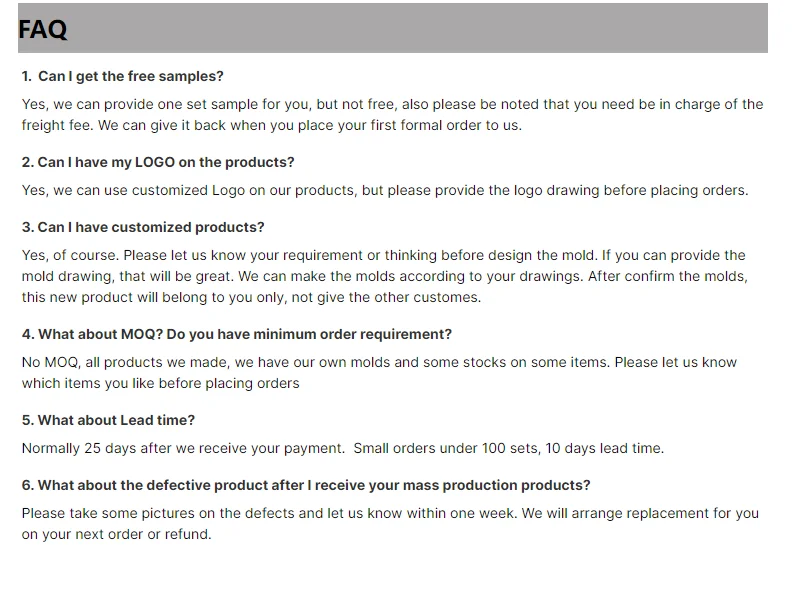Viewport: 802px width, 590px height.
Task: Select question 4 about MOQ
Action: click(237, 334)
